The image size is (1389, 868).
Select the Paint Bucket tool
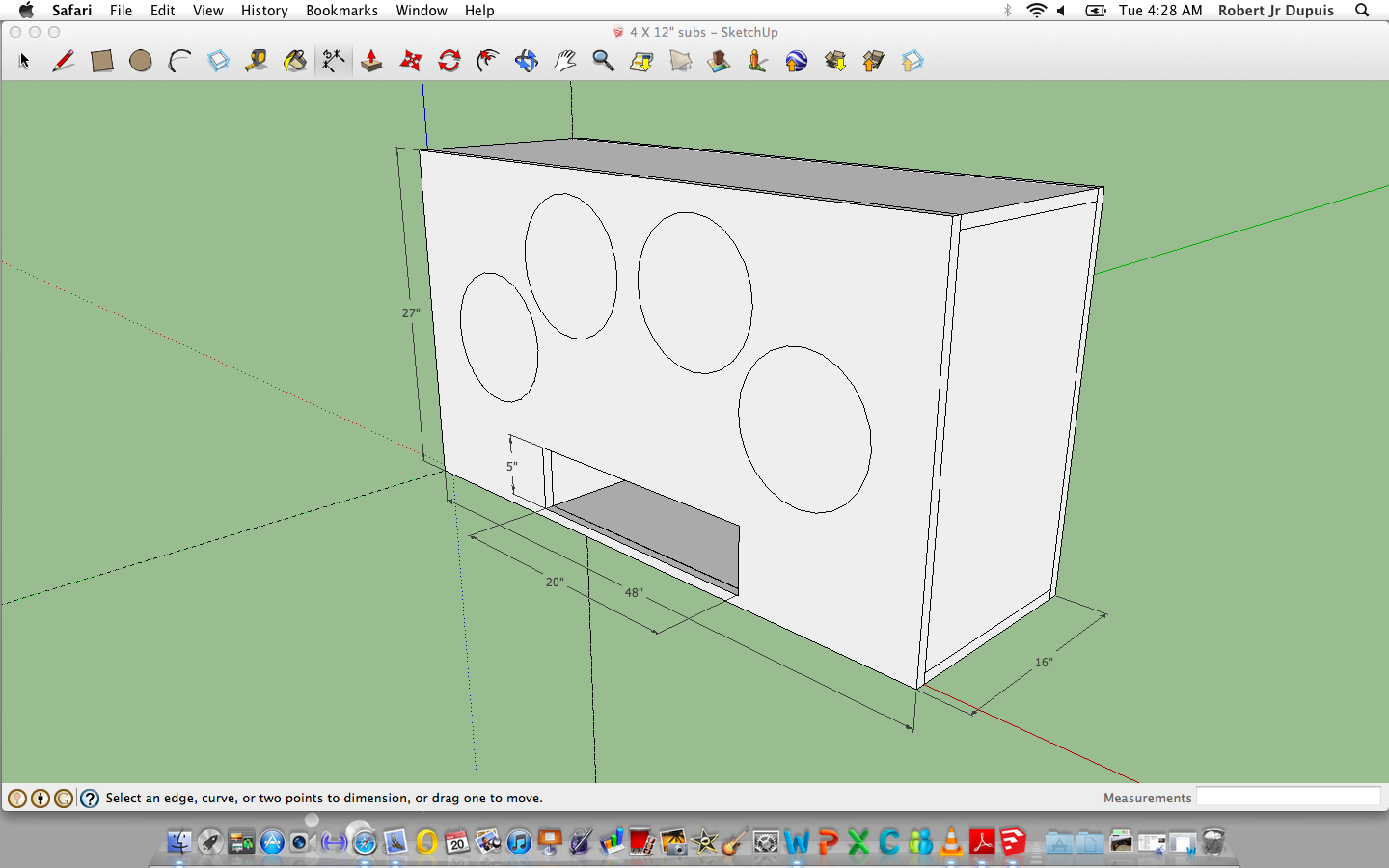tap(295, 61)
